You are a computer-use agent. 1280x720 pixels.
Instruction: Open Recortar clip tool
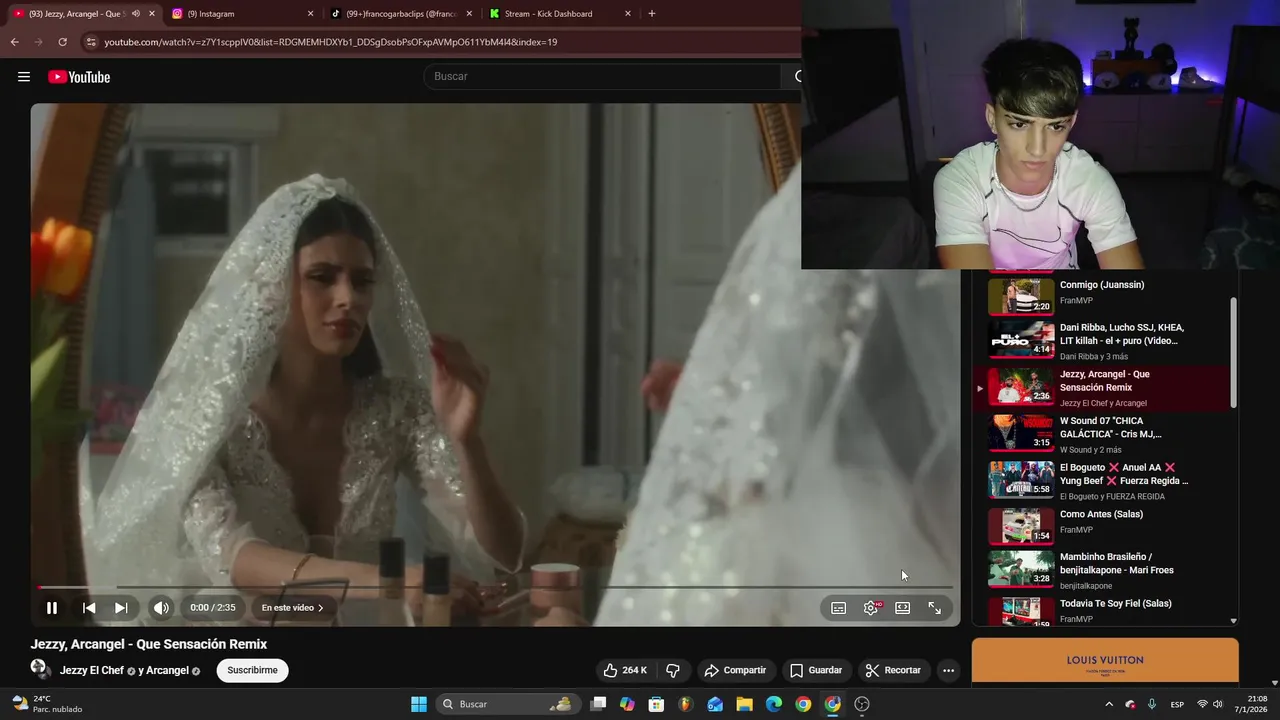coord(893,670)
